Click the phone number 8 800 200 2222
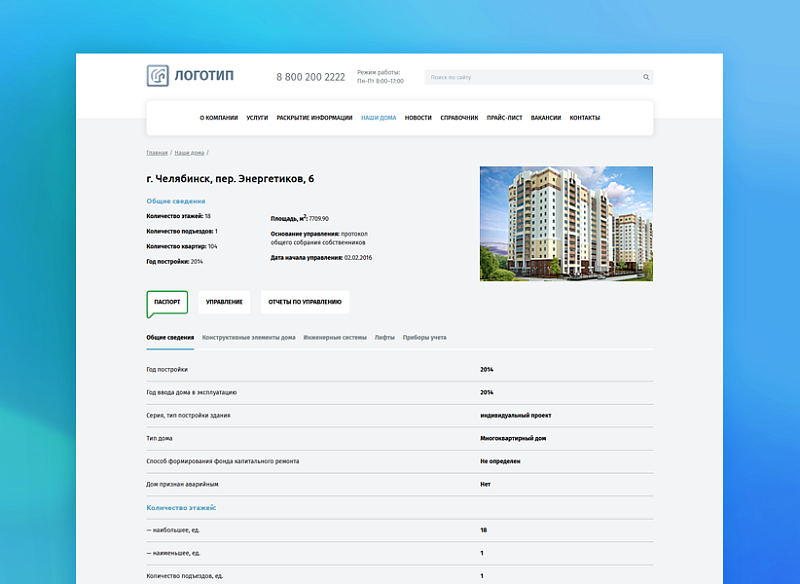 pos(311,77)
